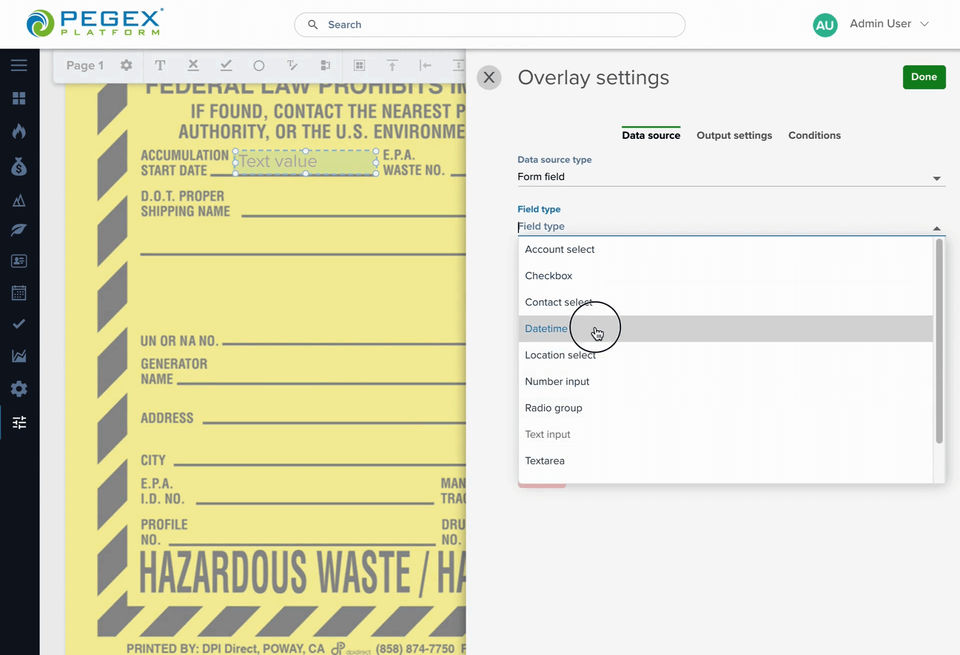This screenshot has width=960, height=655.
Task: Open the contact card icon in the sidebar
Action: click(19, 261)
